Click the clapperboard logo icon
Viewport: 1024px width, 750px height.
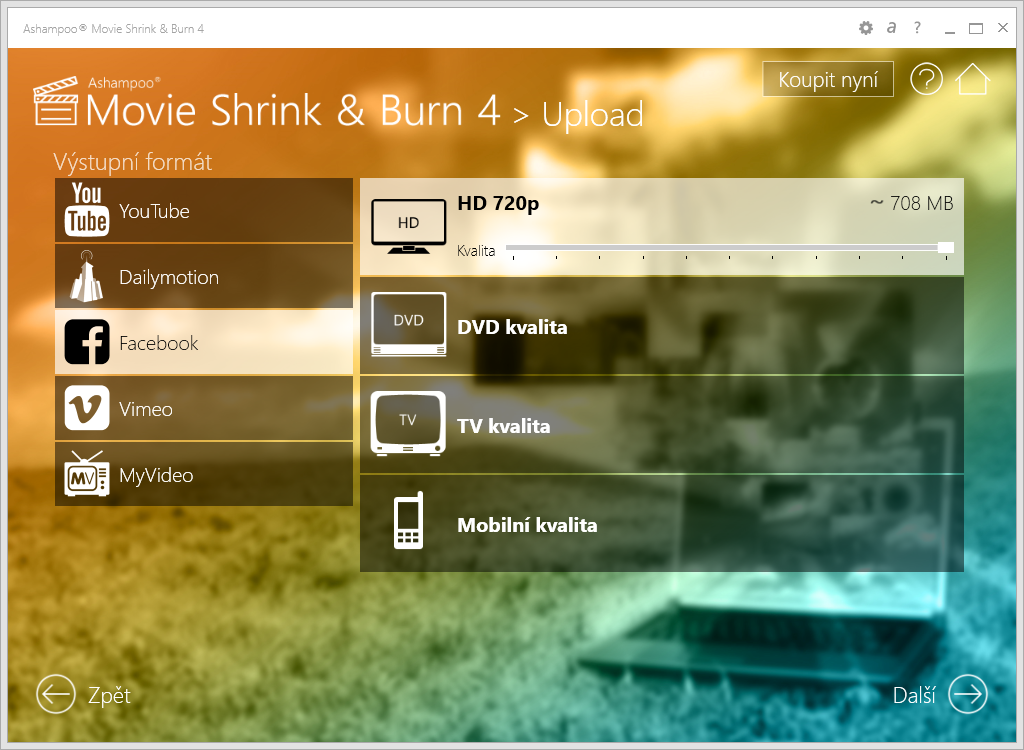tap(56, 101)
